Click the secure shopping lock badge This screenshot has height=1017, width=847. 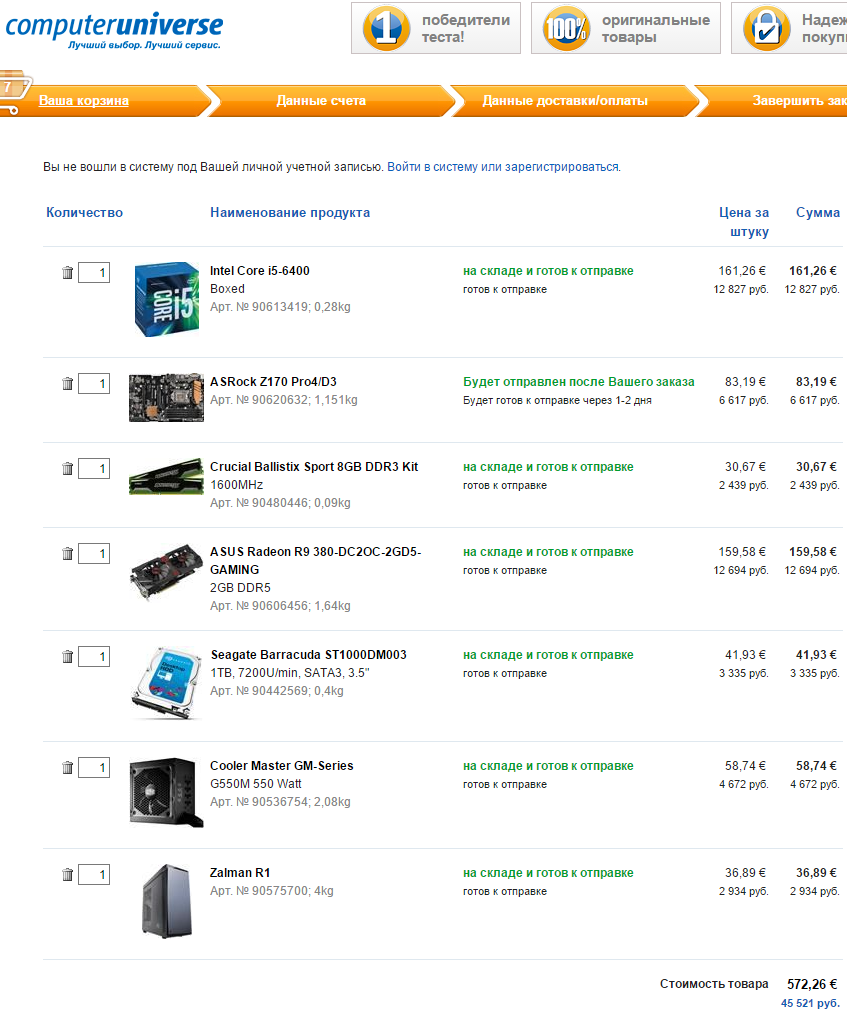click(x=789, y=28)
